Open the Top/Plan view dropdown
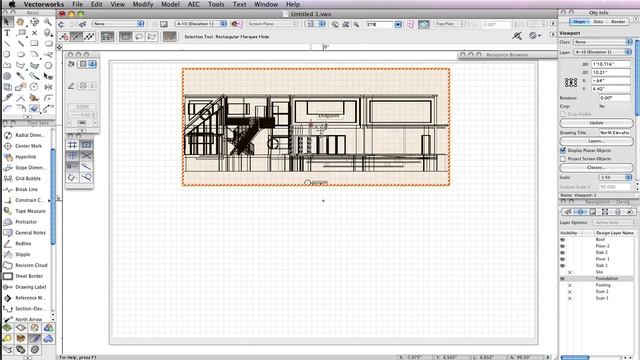The image size is (640, 360). click(449, 24)
